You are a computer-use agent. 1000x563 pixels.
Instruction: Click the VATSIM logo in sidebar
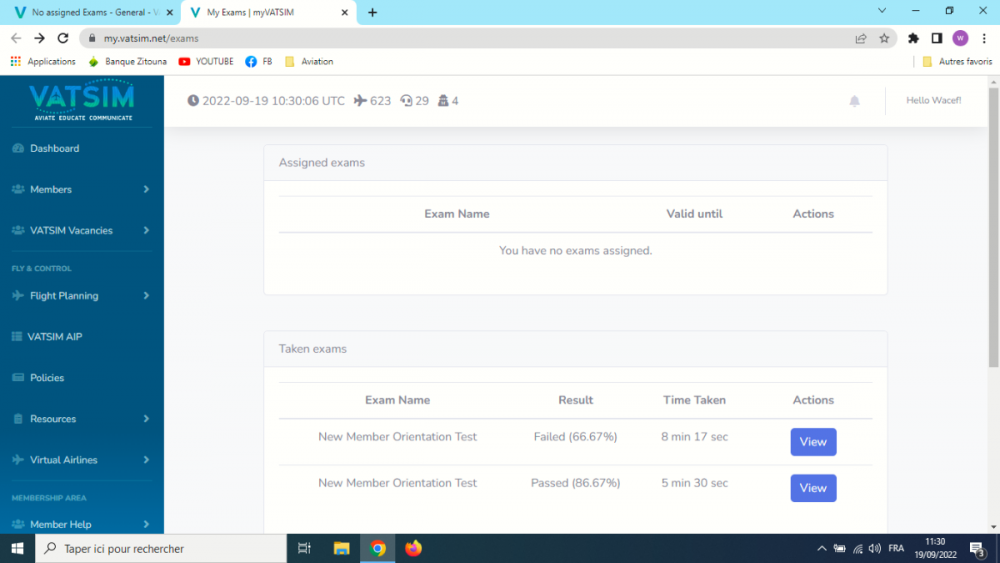(81, 100)
